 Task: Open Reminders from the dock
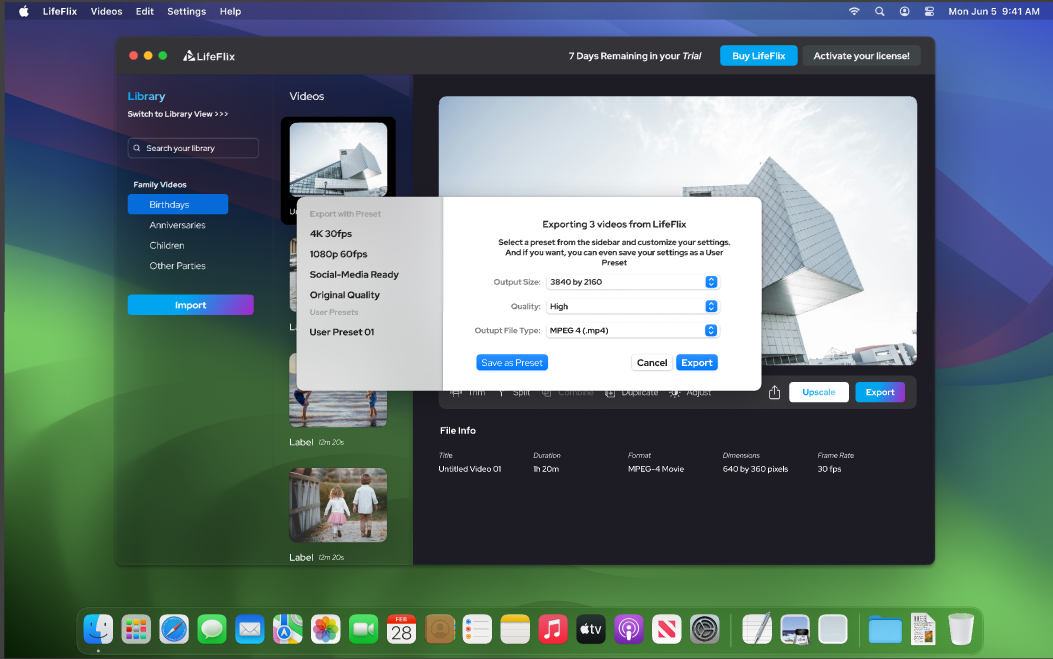477,630
